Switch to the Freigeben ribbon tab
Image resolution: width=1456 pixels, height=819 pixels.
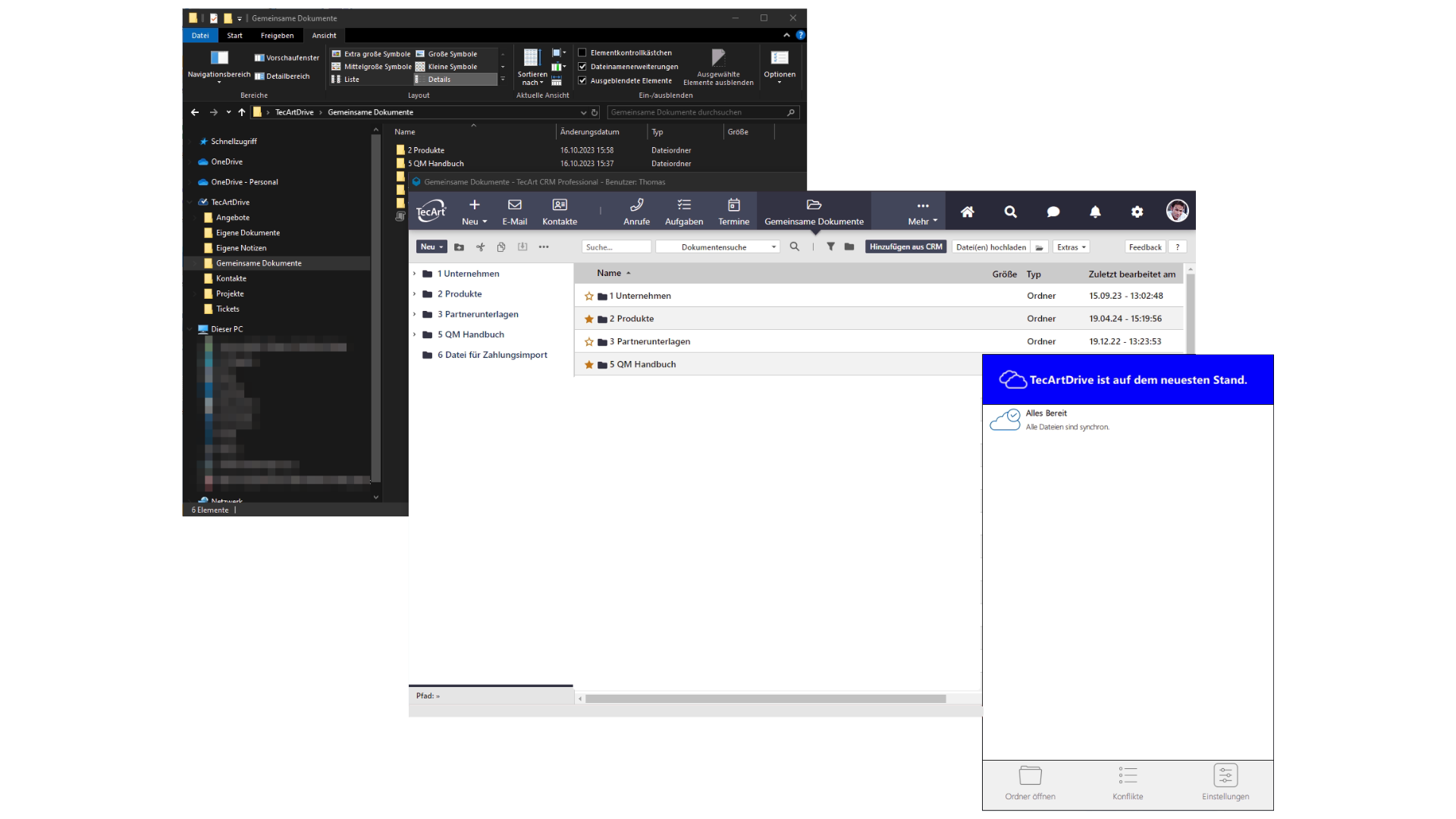pos(277,36)
